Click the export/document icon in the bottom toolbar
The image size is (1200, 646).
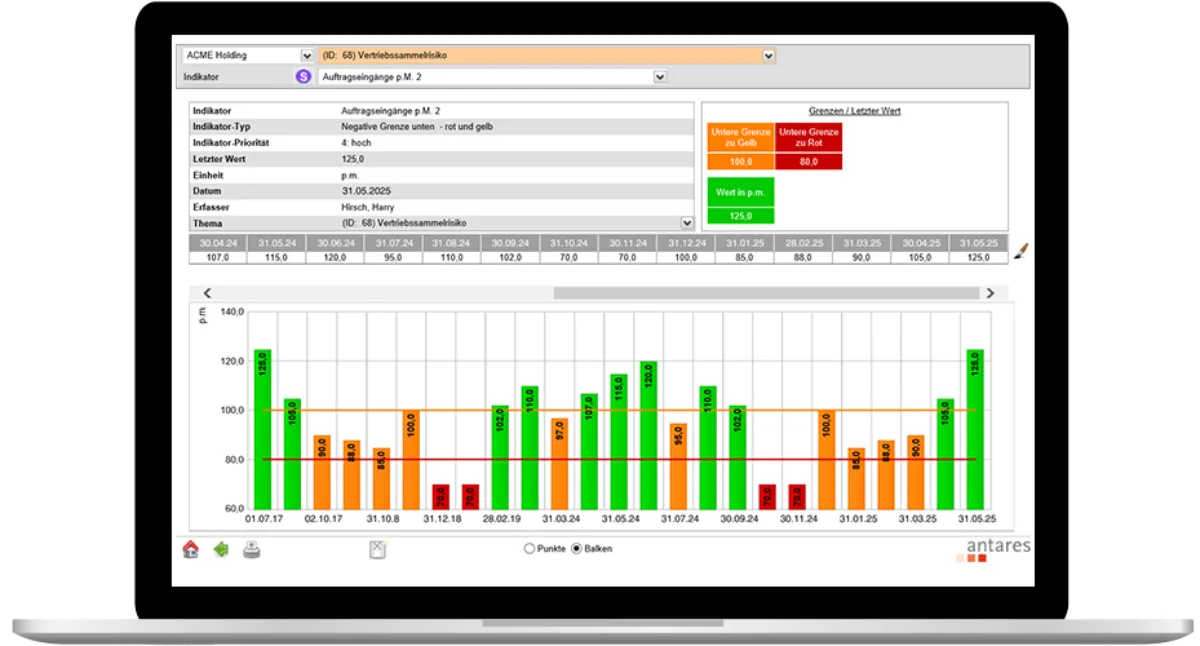(376, 547)
